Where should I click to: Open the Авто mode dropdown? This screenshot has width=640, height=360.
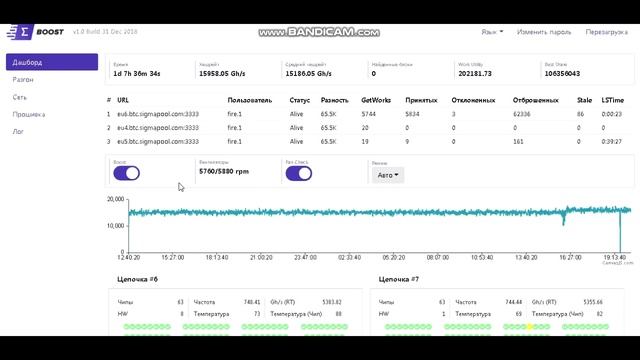pos(388,175)
